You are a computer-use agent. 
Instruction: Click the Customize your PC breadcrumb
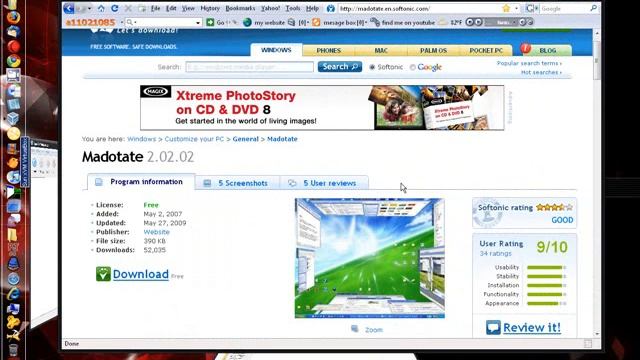(194, 139)
